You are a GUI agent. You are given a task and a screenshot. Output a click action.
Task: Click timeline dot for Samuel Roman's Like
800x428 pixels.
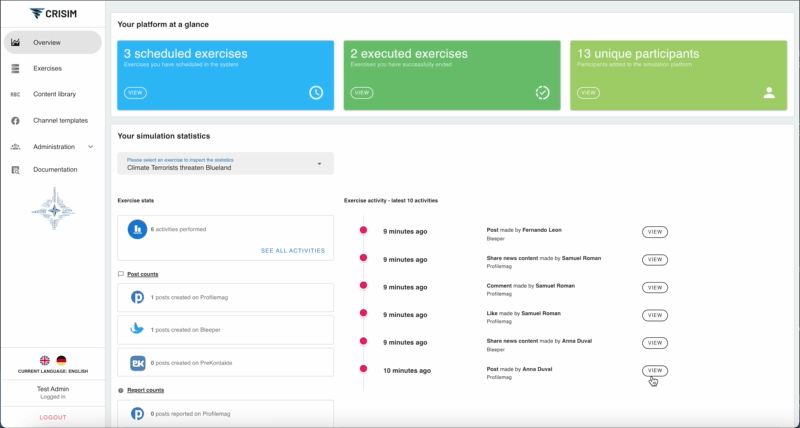[x=363, y=313]
